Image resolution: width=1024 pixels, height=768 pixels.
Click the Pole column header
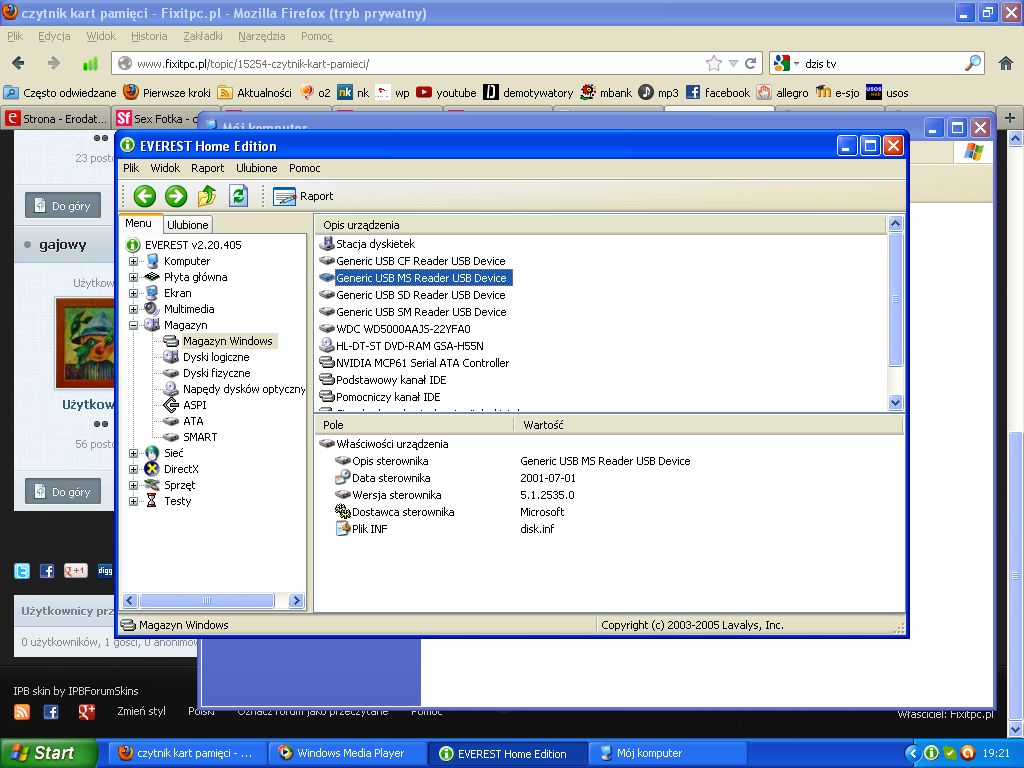pos(415,425)
